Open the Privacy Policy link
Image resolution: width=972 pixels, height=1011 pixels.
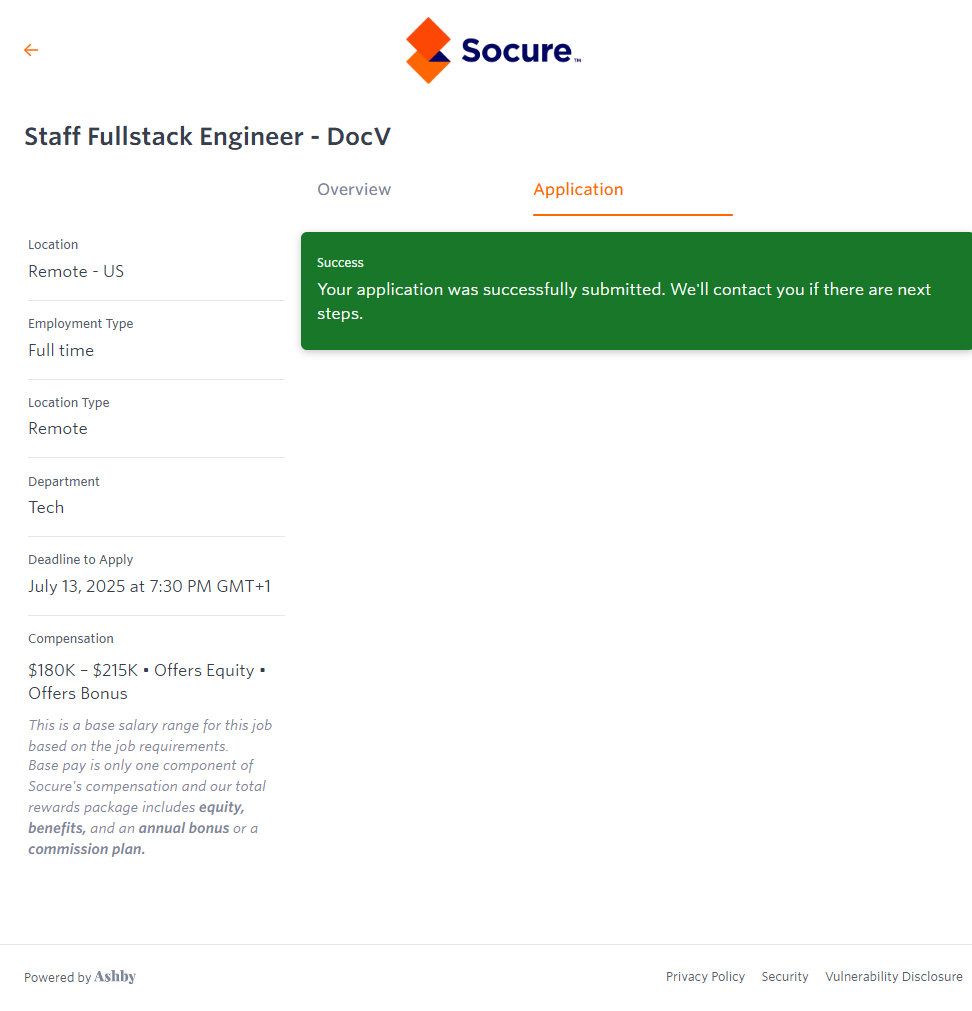705,977
